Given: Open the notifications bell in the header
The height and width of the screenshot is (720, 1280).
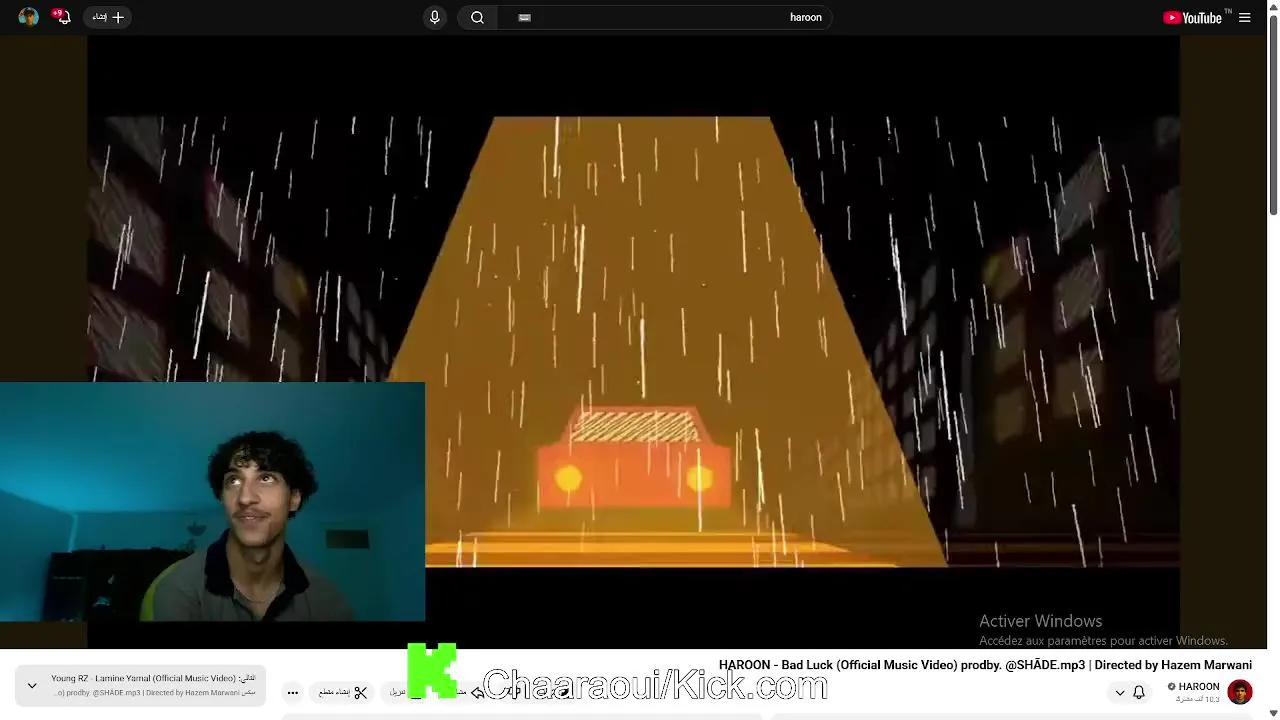Looking at the screenshot, I should tap(62, 17).
